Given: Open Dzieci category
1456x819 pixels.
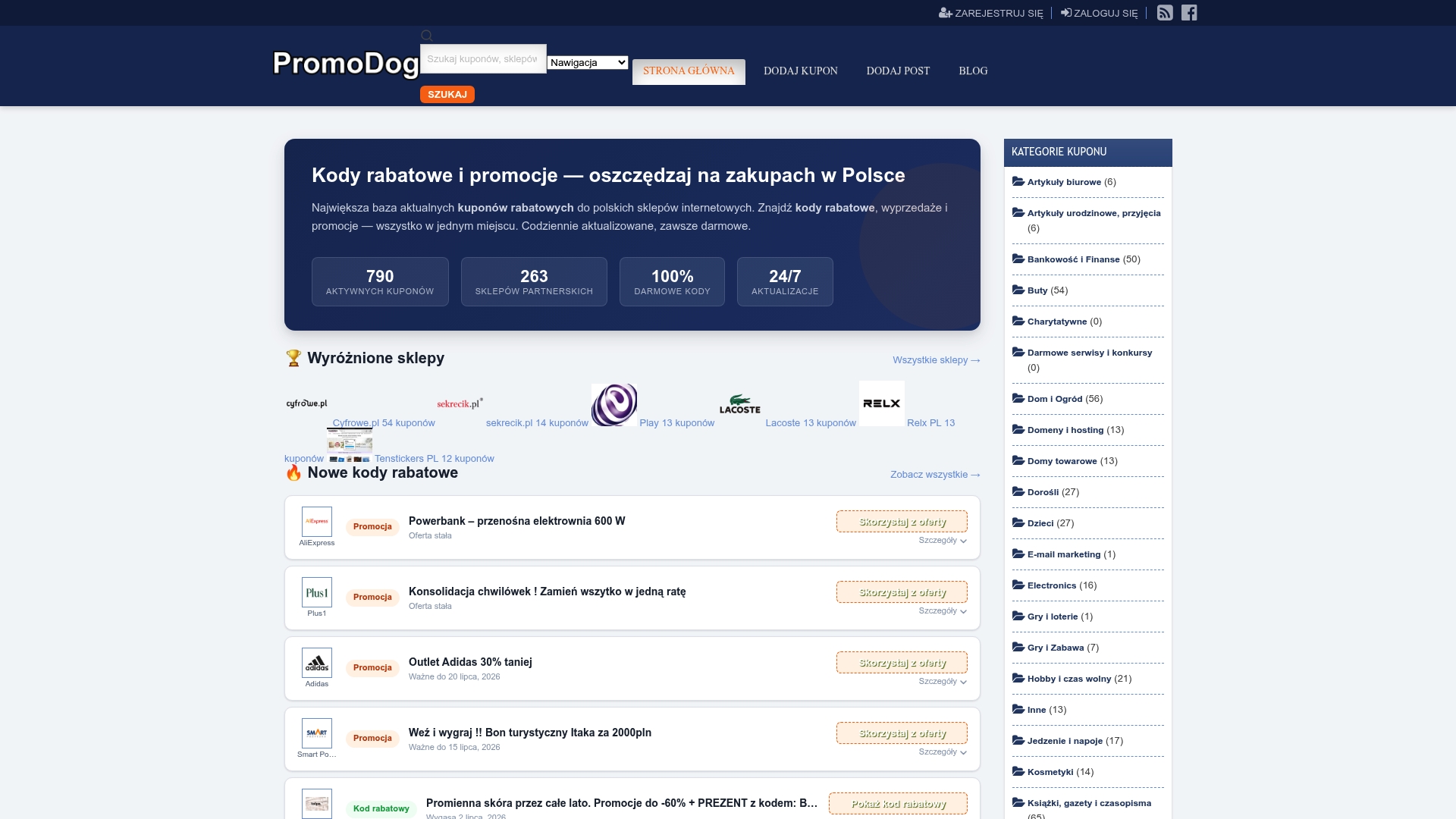Looking at the screenshot, I should click(1040, 523).
